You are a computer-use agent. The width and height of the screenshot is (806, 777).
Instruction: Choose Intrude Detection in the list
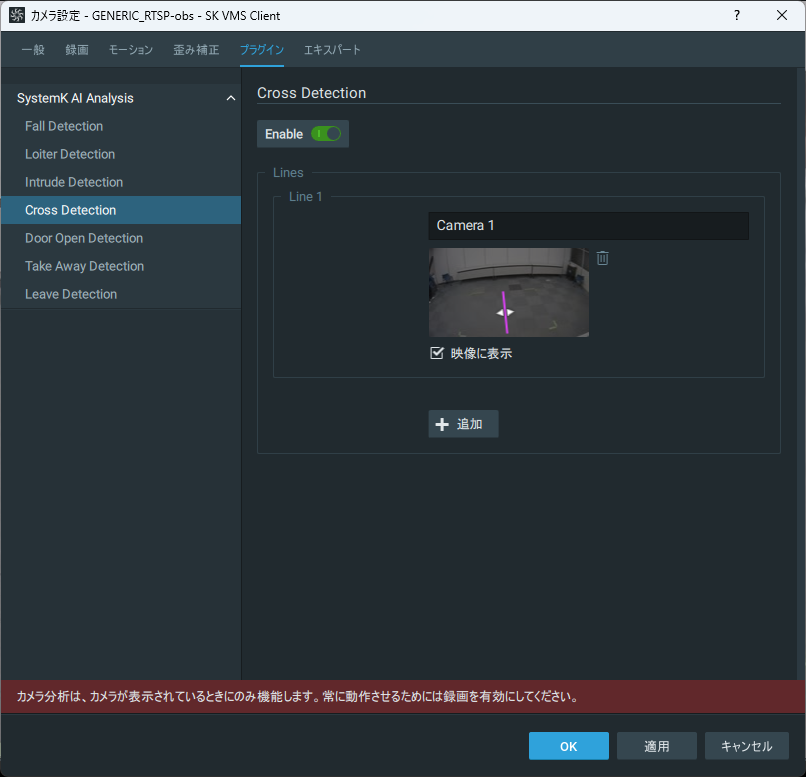click(x=121, y=182)
